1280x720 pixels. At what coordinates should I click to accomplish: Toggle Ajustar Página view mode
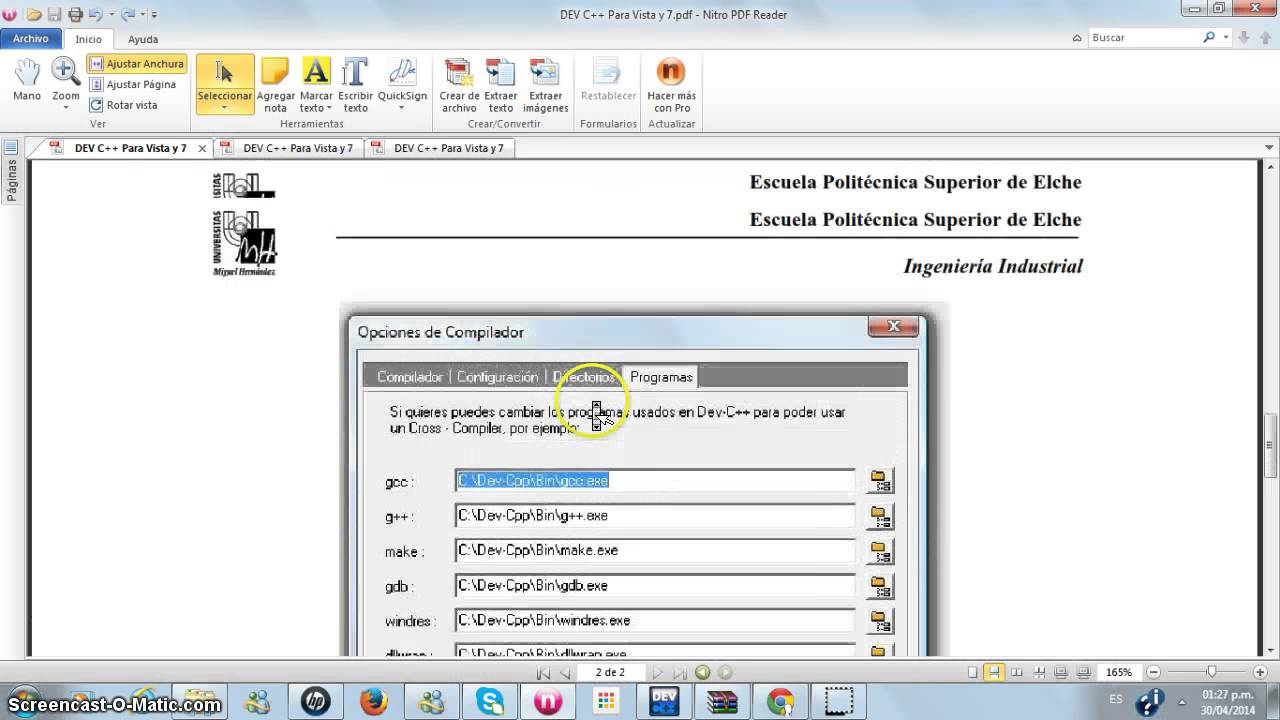pos(133,84)
